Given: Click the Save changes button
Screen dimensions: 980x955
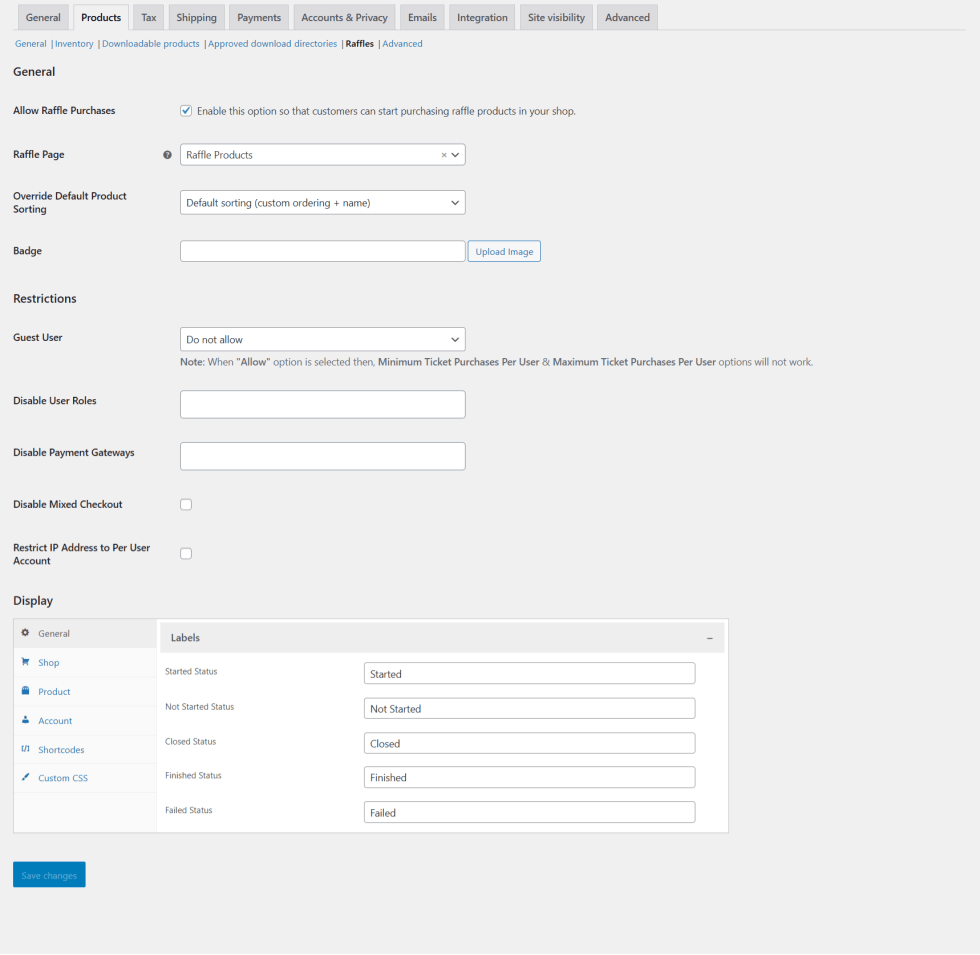Looking at the screenshot, I should [x=49, y=875].
